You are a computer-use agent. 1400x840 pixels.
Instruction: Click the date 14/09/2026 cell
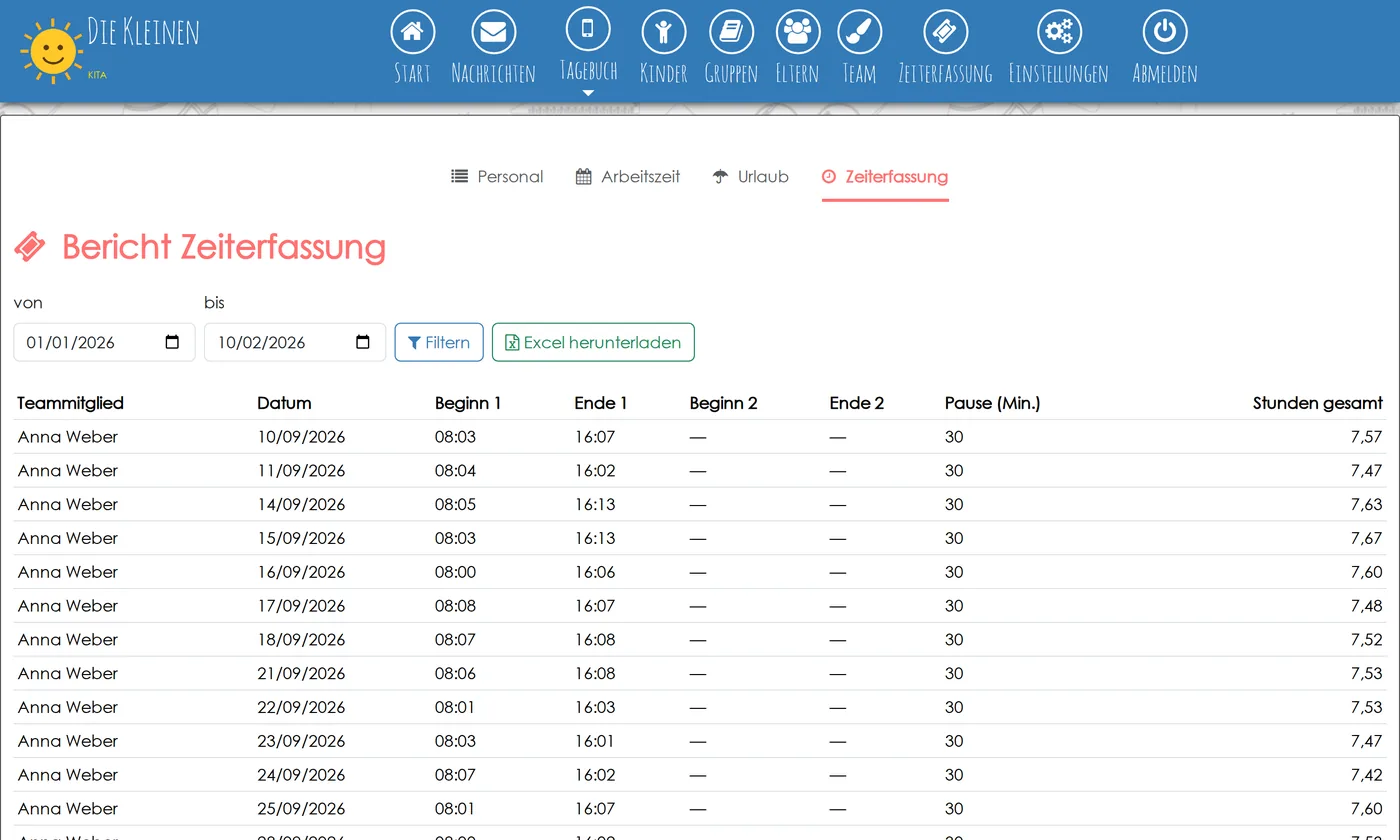301,505
